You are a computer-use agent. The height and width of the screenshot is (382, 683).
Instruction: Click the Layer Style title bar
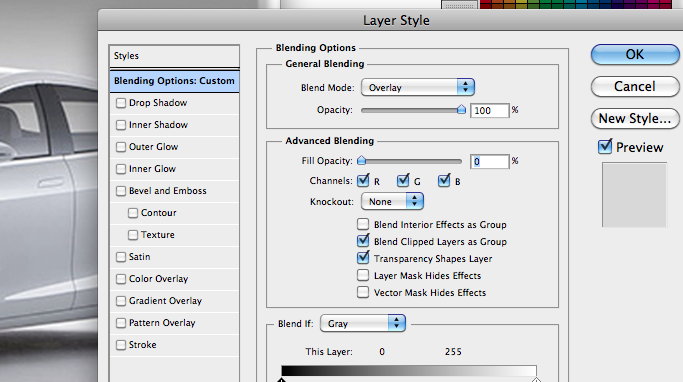390,20
